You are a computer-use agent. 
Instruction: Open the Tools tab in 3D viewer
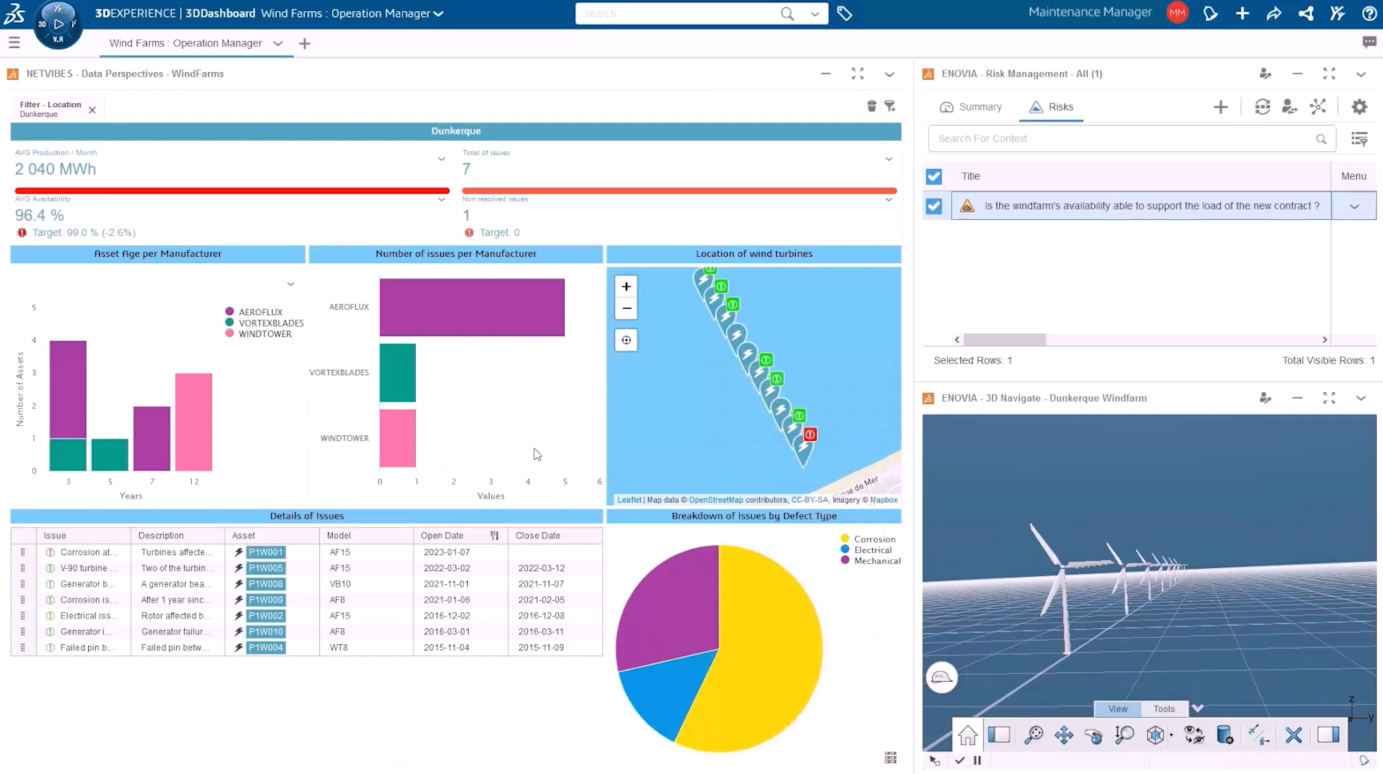[x=1164, y=709]
